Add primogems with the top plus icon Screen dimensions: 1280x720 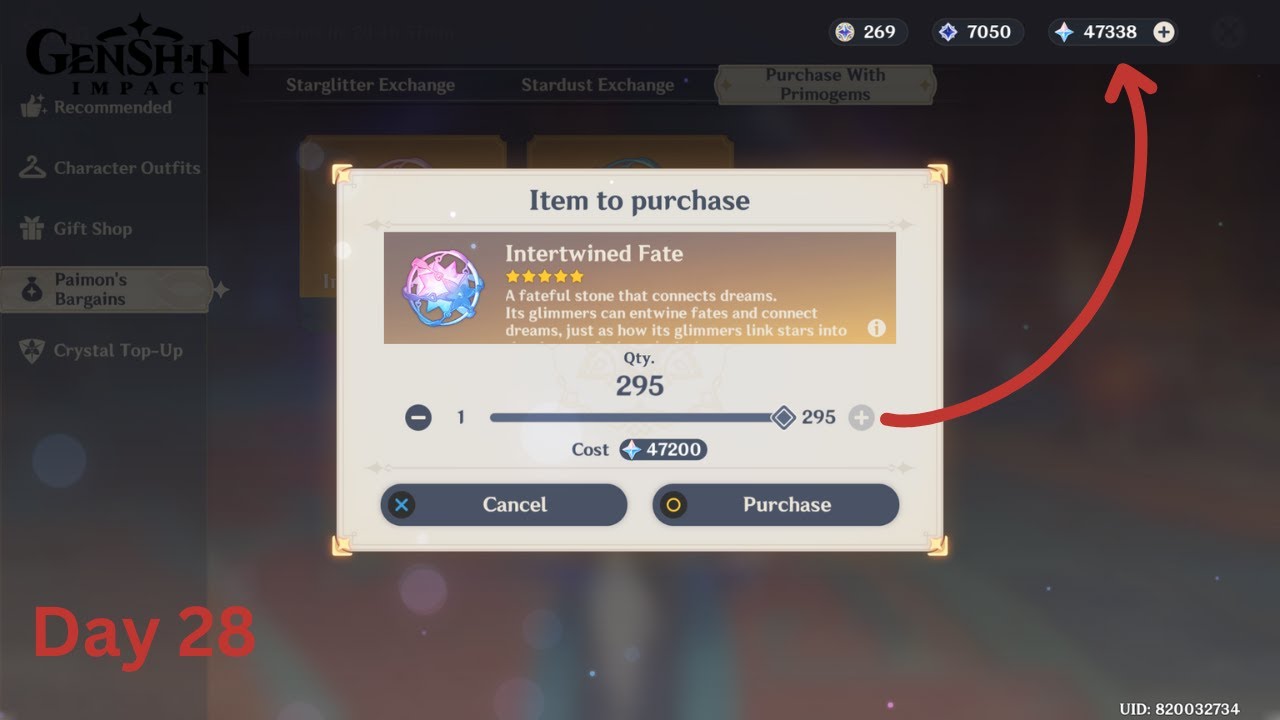(1163, 32)
